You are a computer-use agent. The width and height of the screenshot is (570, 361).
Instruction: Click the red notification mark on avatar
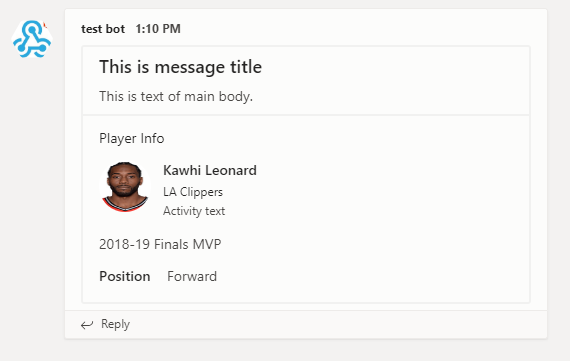(45, 25)
